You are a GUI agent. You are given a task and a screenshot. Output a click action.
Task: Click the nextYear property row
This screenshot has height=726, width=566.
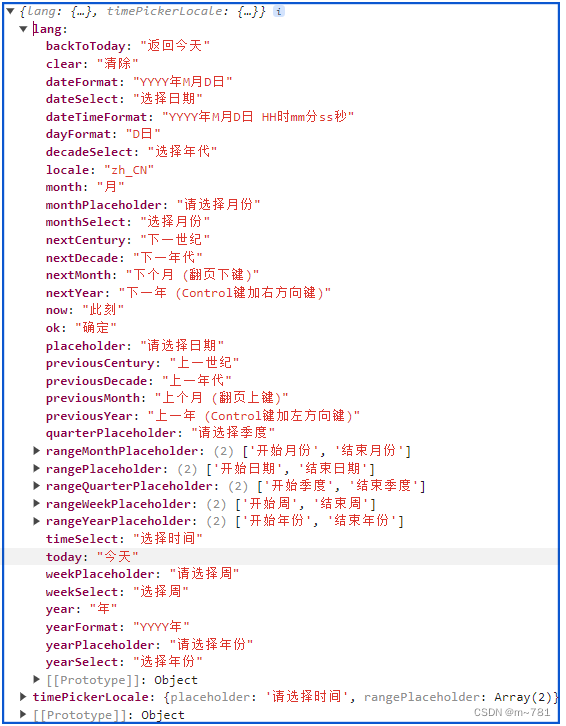[188, 293]
